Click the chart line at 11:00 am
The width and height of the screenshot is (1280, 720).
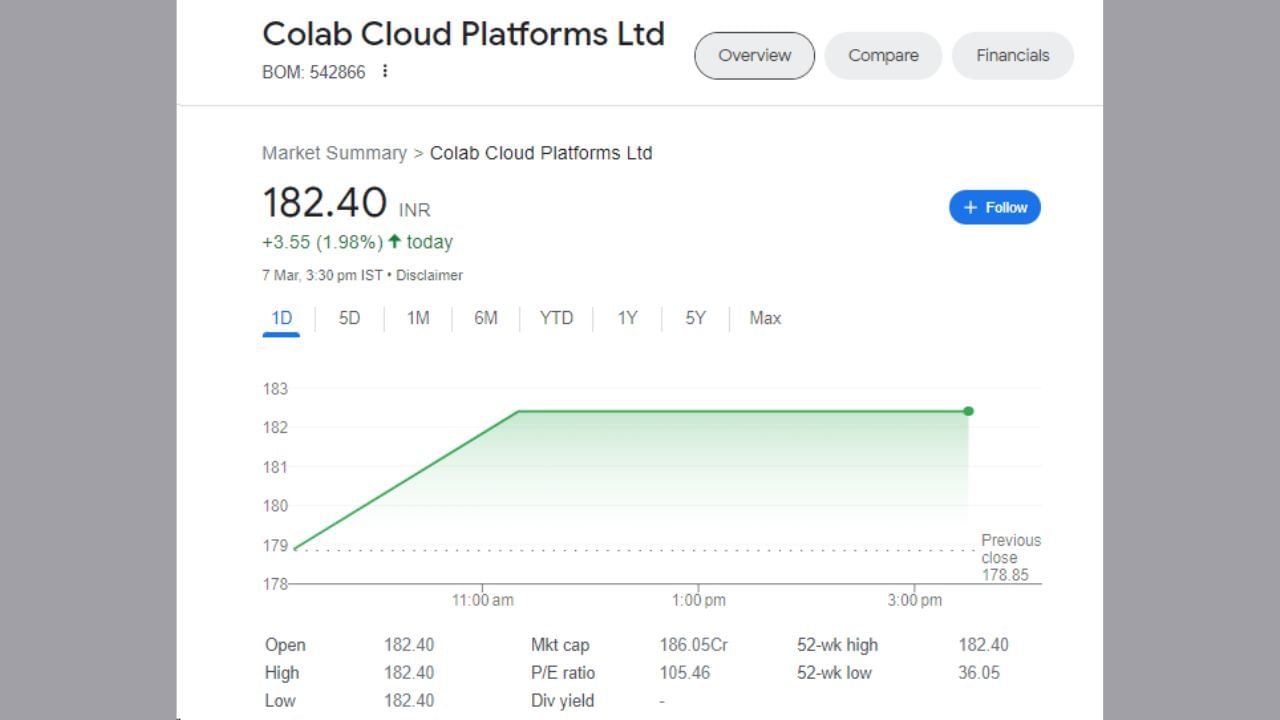point(483,431)
